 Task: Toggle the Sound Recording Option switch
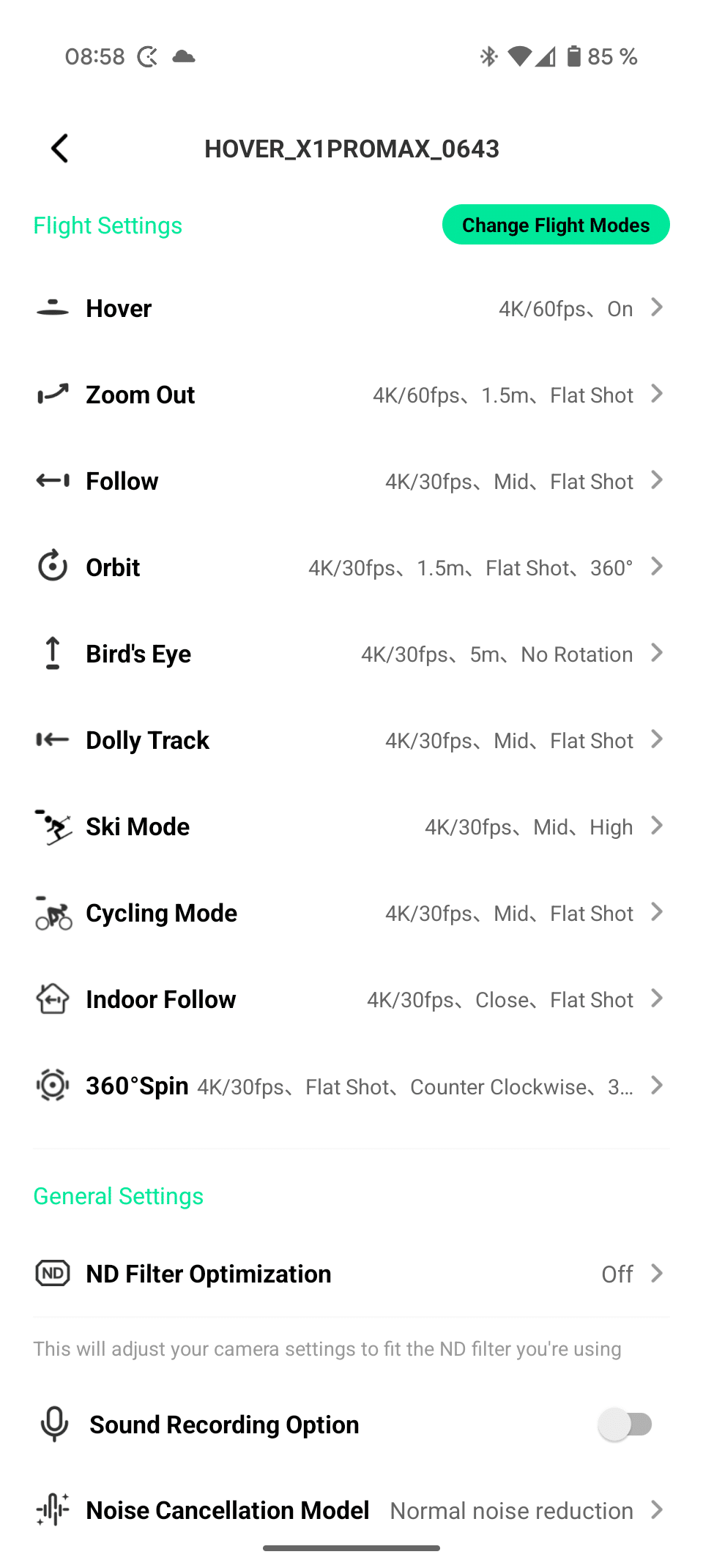[626, 1425]
